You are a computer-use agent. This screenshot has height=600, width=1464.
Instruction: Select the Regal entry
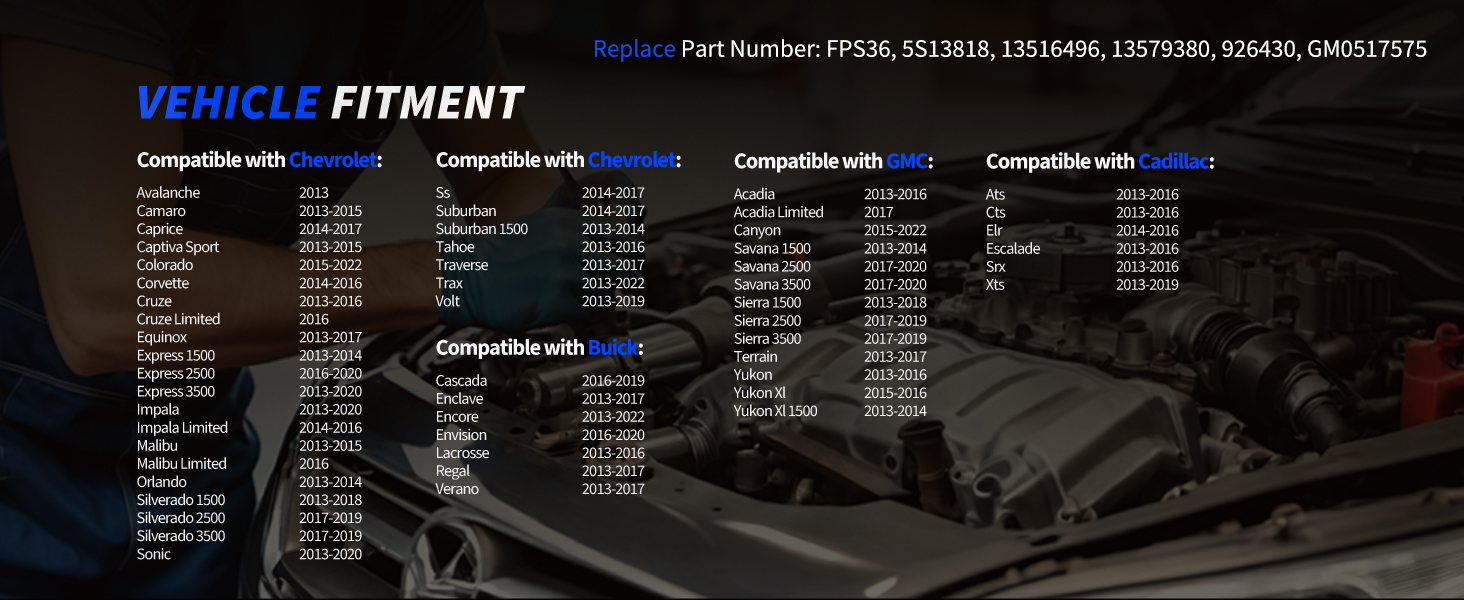pos(453,470)
